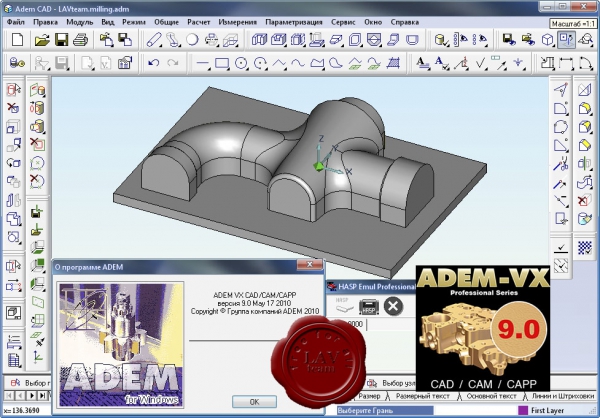Select the scissors trim tool in right toolbar
This screenshot has height=418, width=600.
pyautogui.click(x=561, y=165)
